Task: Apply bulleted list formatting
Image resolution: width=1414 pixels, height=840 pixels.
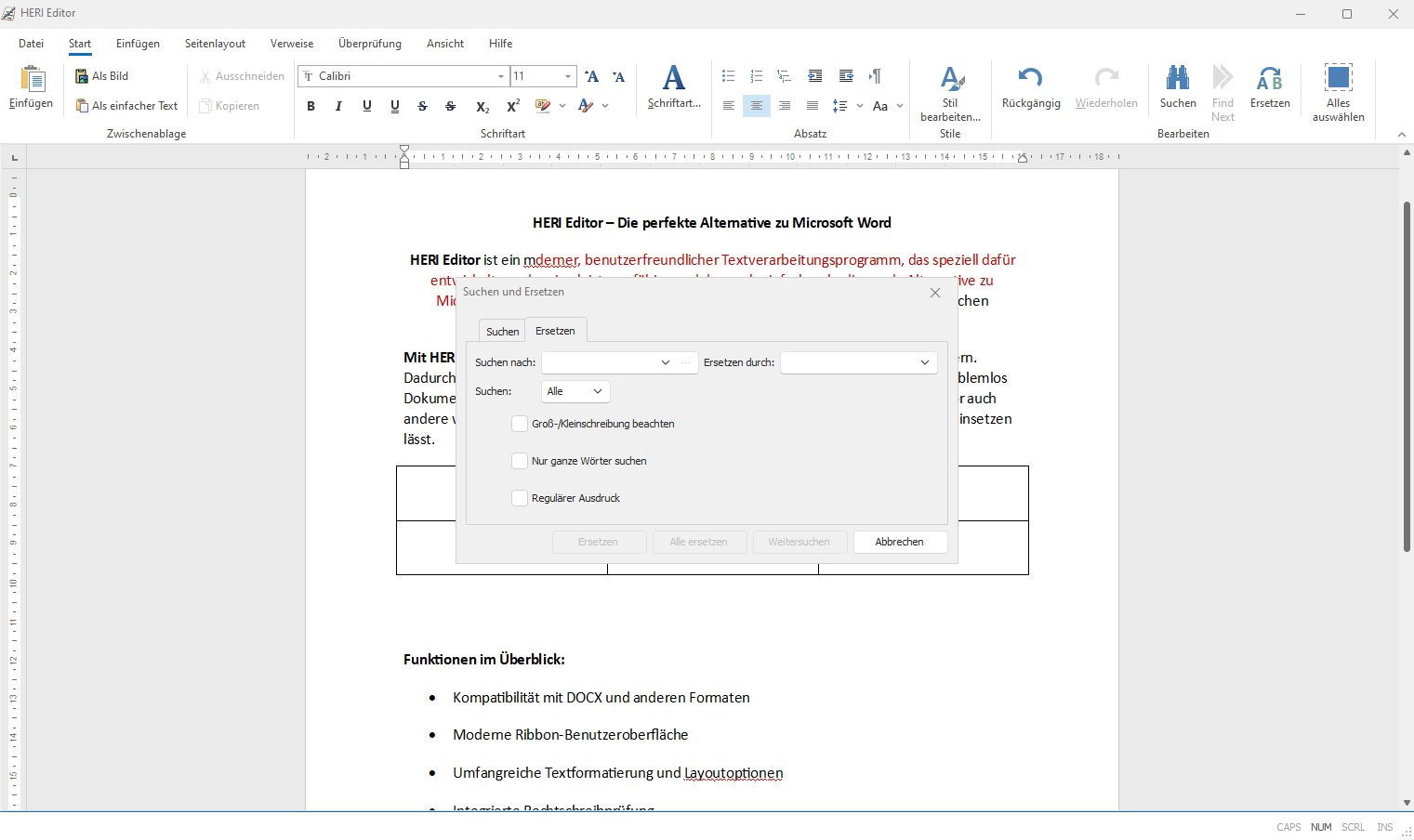Action: (x=729, y=76)
